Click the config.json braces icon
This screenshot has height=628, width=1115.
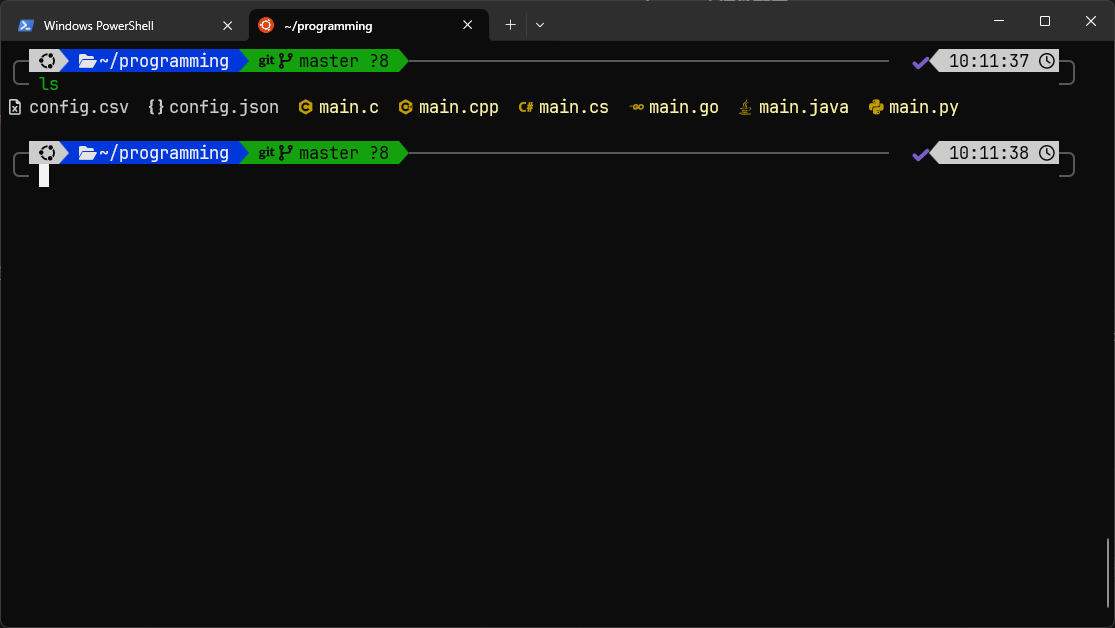(155, 107)
